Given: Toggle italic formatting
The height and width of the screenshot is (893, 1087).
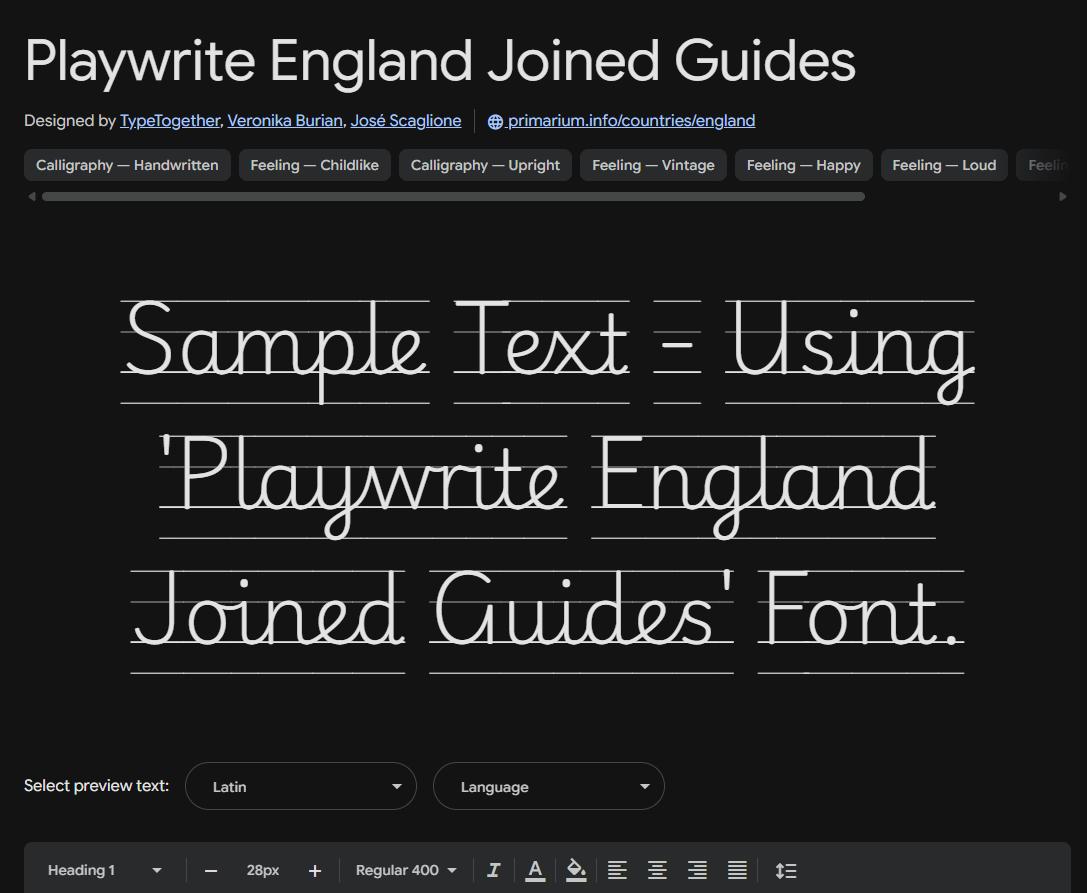Looking at the screenshot, I should coord(494,870).
